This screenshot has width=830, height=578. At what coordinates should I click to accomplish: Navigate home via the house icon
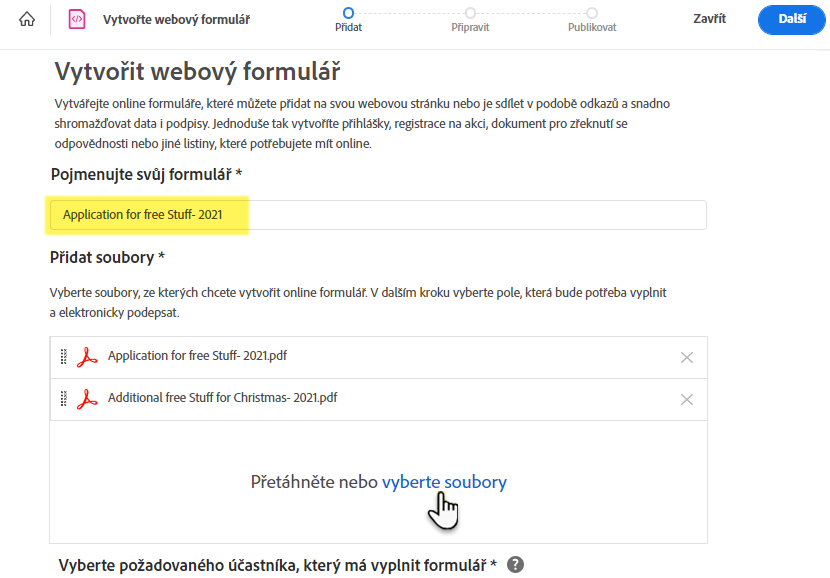[26, 18]
